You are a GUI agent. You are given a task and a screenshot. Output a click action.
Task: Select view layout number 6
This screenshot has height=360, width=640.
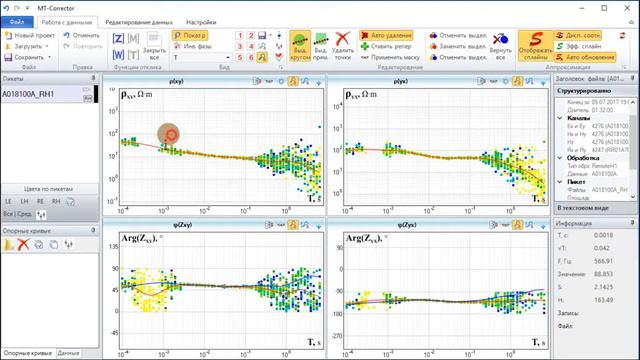pyautogui.click(x=251, y=58)
